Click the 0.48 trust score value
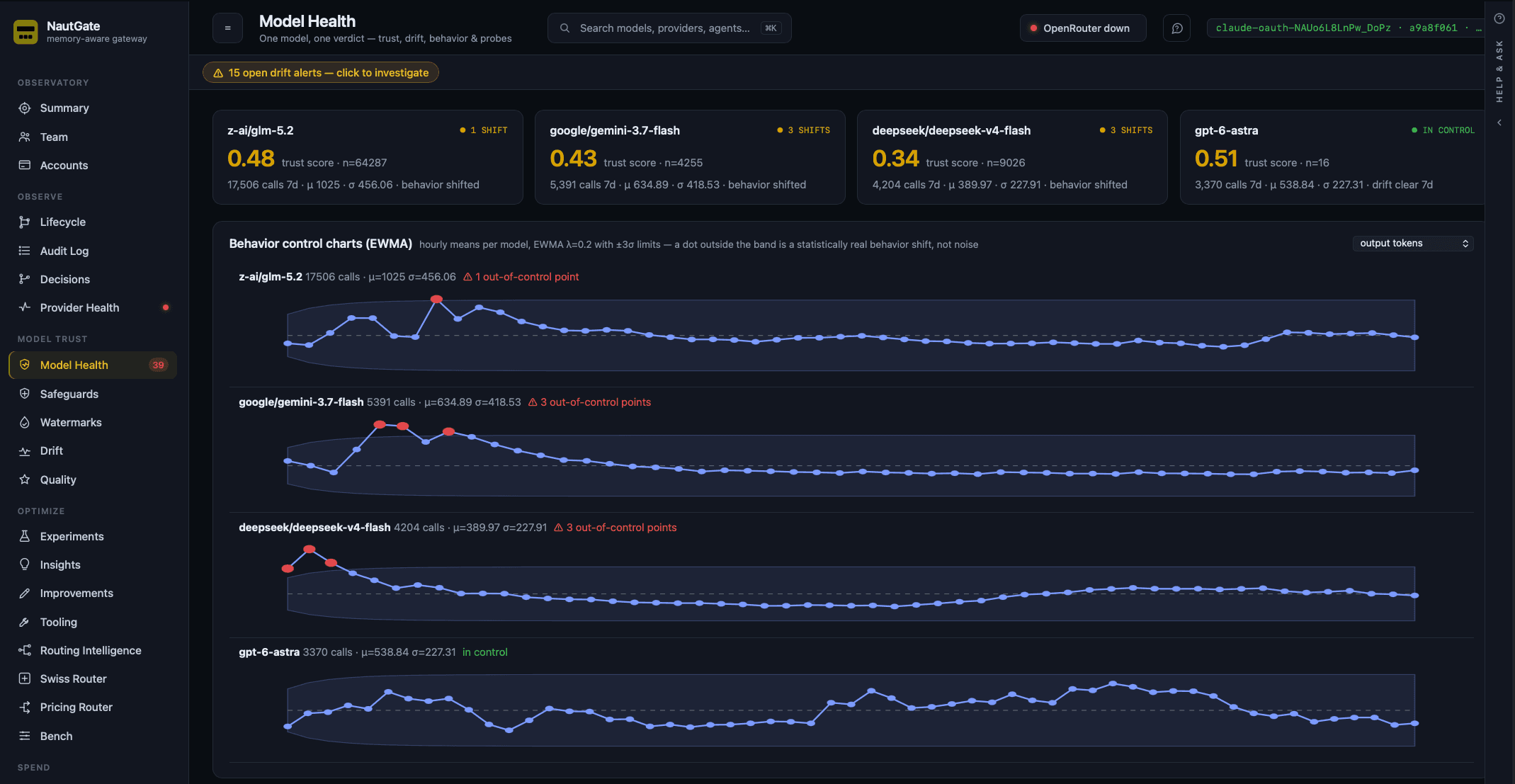The width and height of the screenshot is (1515, 784). tap(251, 159)
